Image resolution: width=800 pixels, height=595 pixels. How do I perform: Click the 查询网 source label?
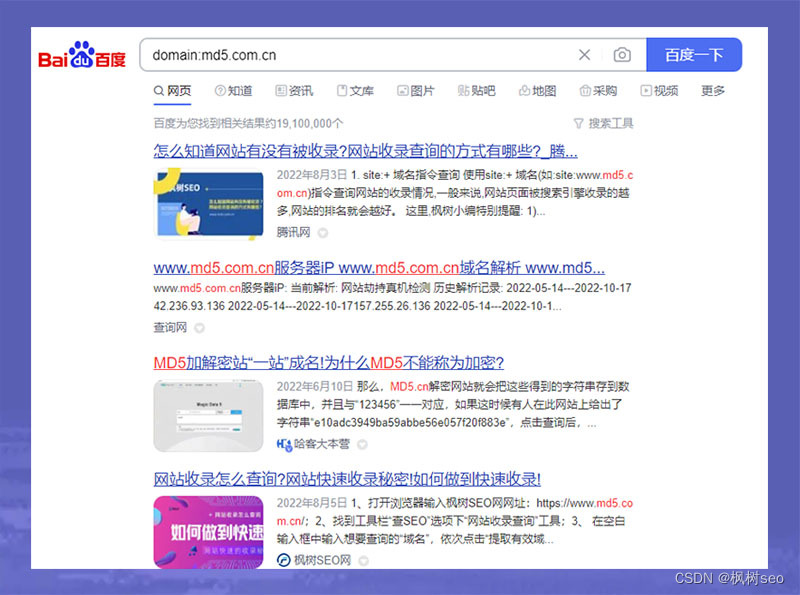(170, 328)
